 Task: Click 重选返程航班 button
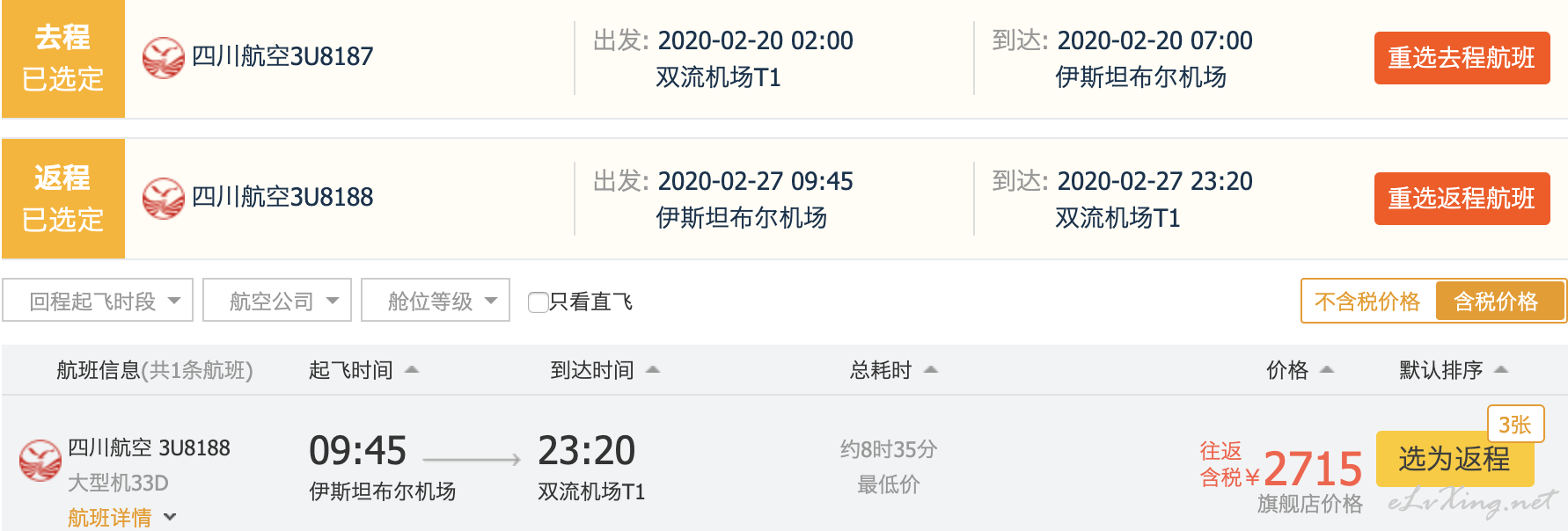pyautogui.click(x=1462, y=199)
